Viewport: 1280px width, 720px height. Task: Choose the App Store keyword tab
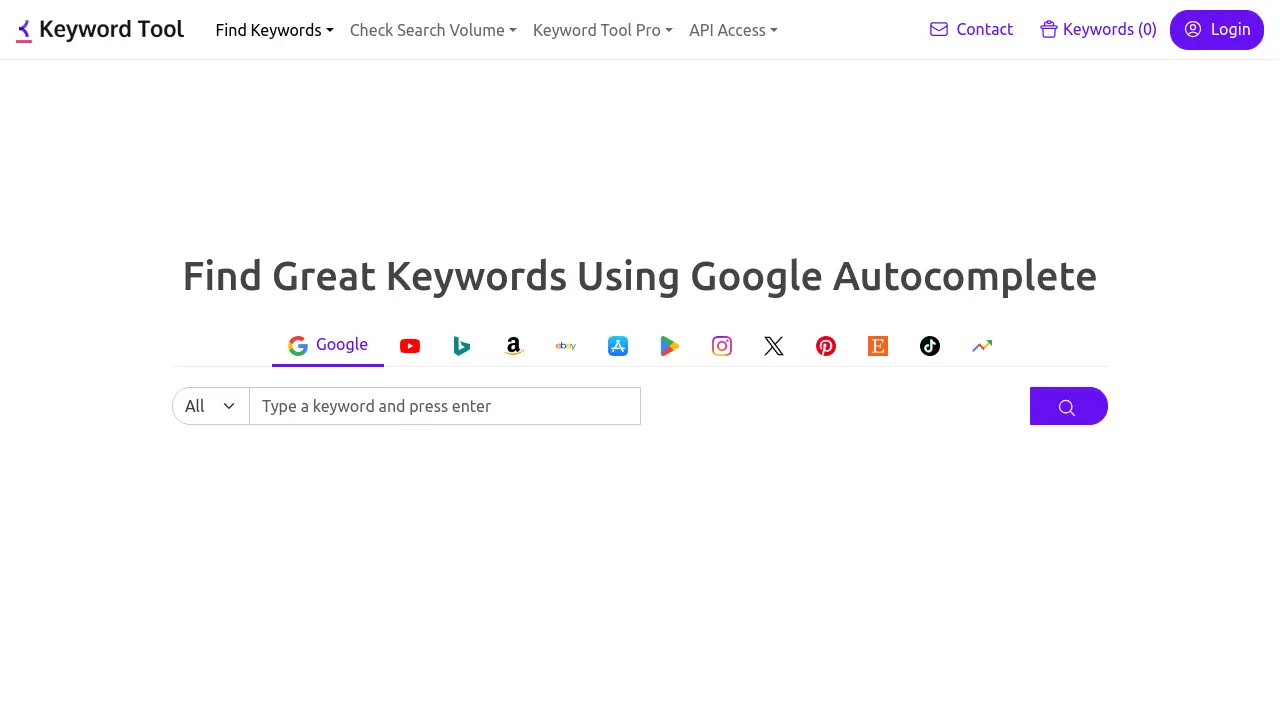618,346
